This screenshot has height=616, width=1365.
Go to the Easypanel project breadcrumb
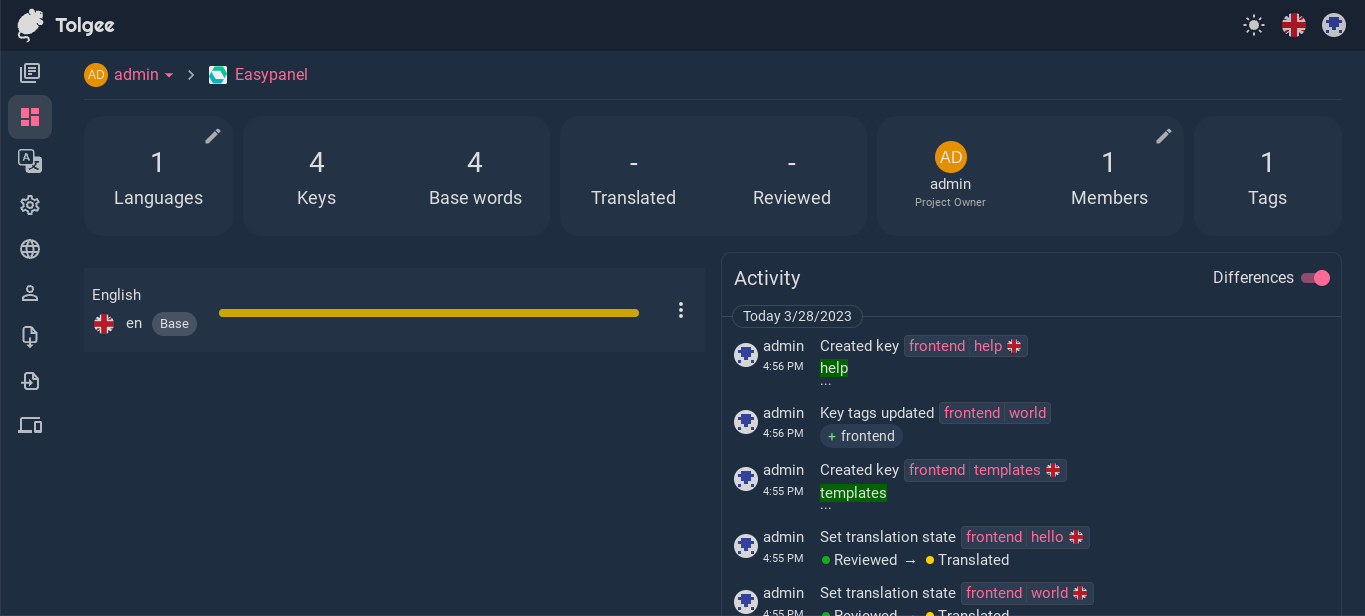pyautogui.click(x=270, y=74)
